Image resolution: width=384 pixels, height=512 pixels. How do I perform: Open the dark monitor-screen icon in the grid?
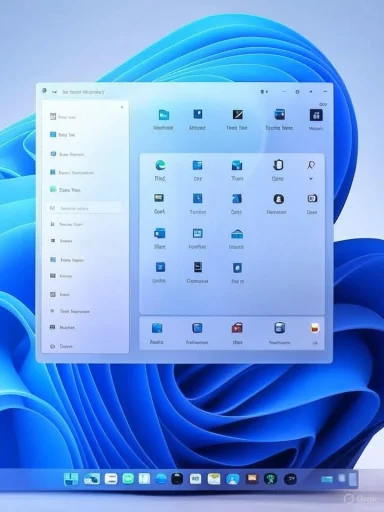tap(159, 198)
